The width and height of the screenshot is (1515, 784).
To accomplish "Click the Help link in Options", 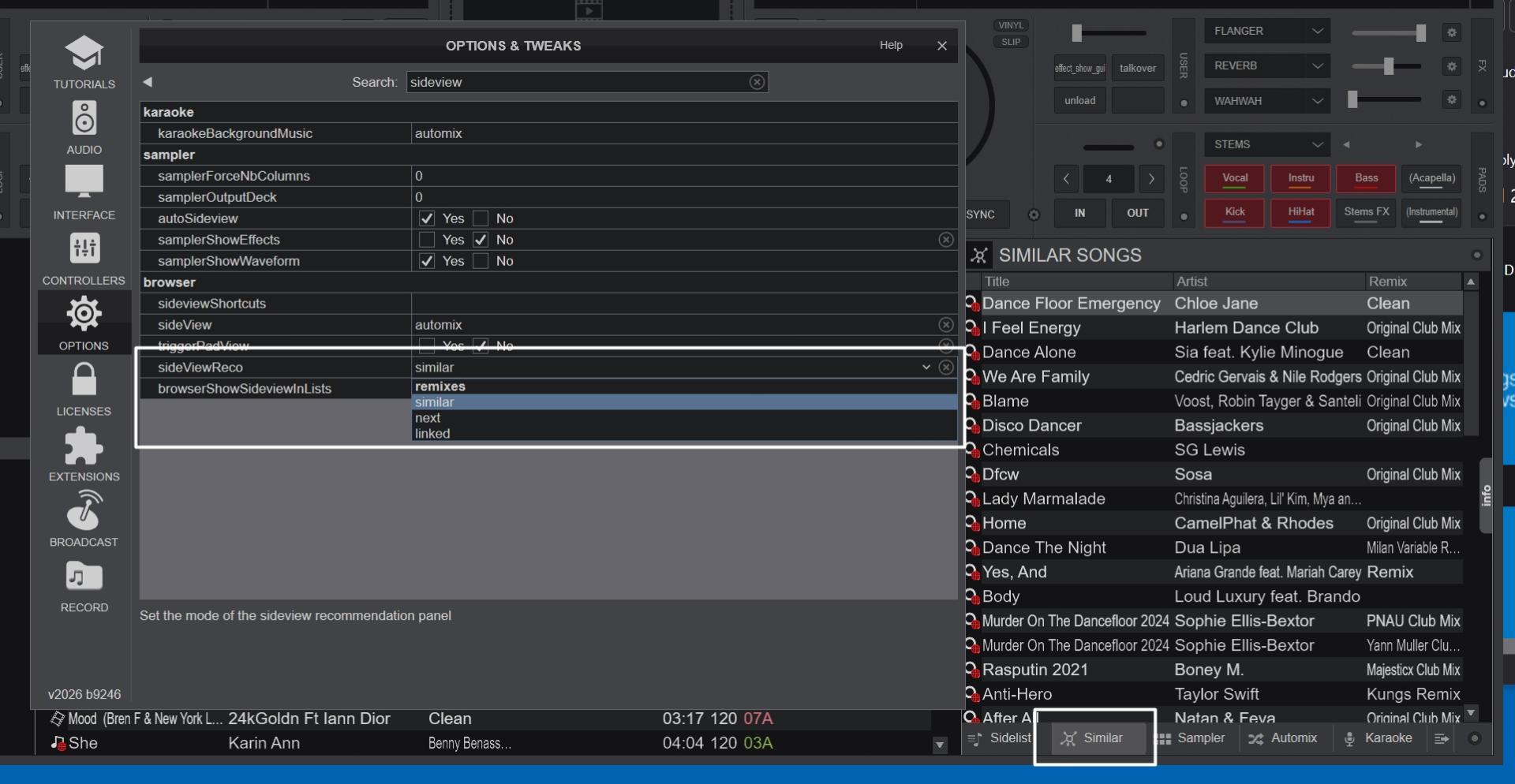I will point(891,46).
